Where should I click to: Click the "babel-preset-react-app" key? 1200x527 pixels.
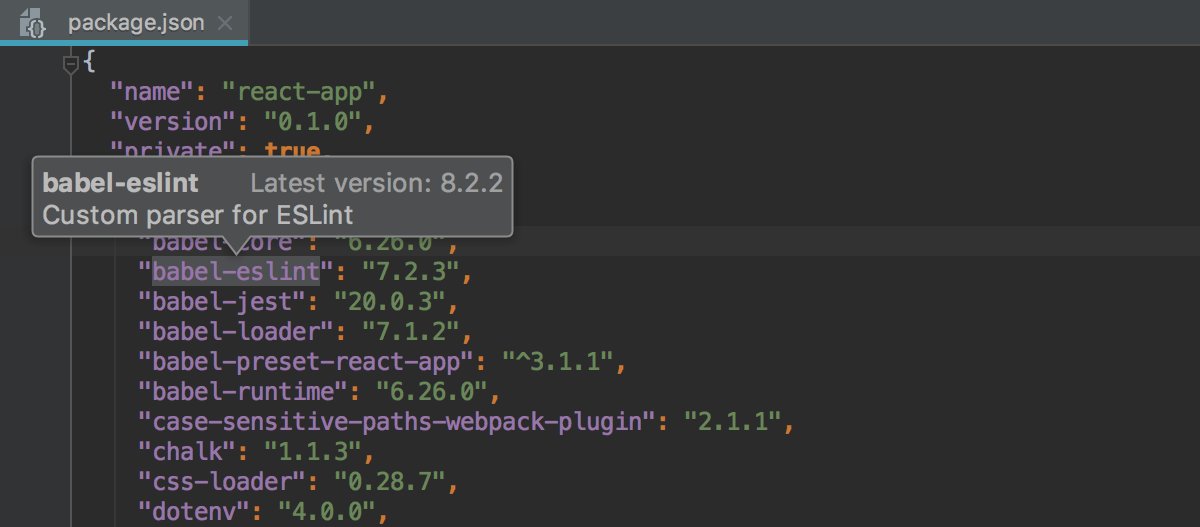tap(305, 361)
